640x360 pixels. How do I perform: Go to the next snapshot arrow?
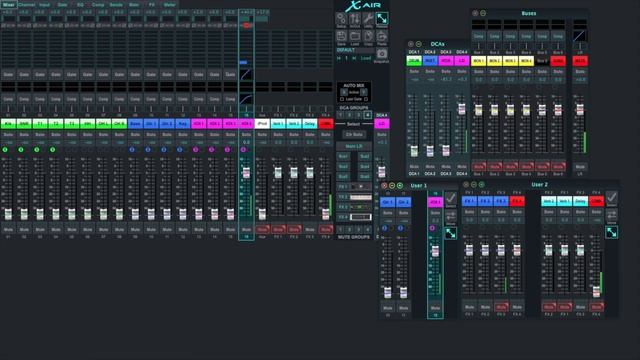(x=354, y=58)
